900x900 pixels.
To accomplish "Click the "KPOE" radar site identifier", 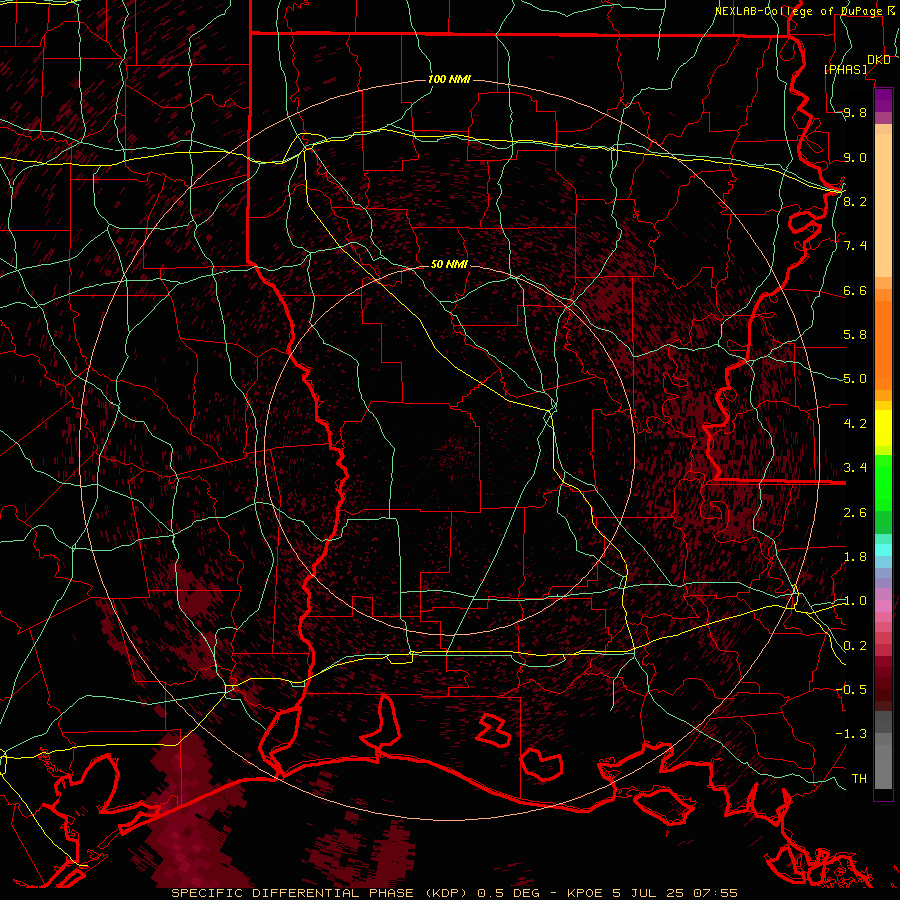I will tap(584, 893).
